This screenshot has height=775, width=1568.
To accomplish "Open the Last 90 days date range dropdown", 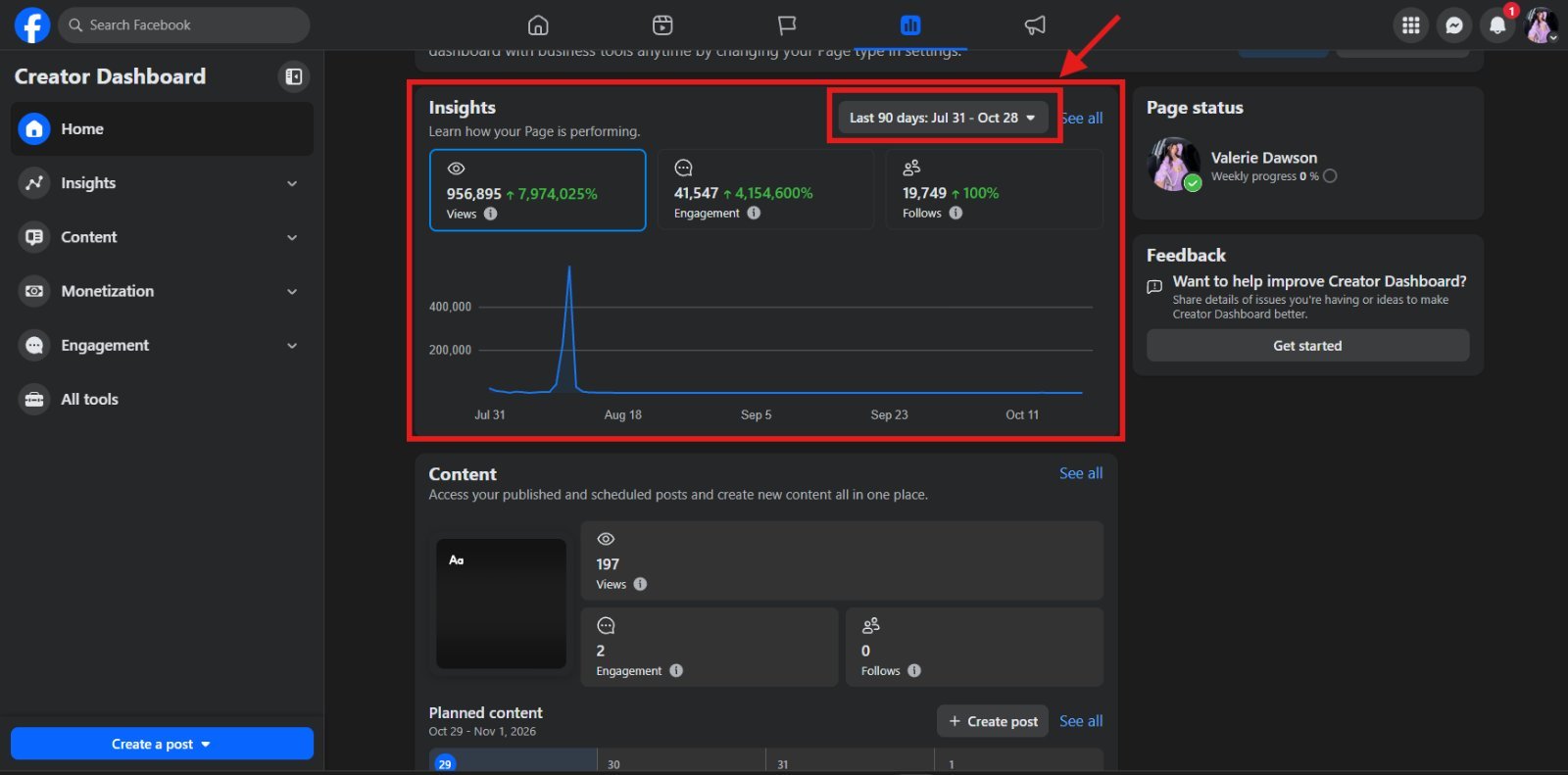I will [943, 118].
